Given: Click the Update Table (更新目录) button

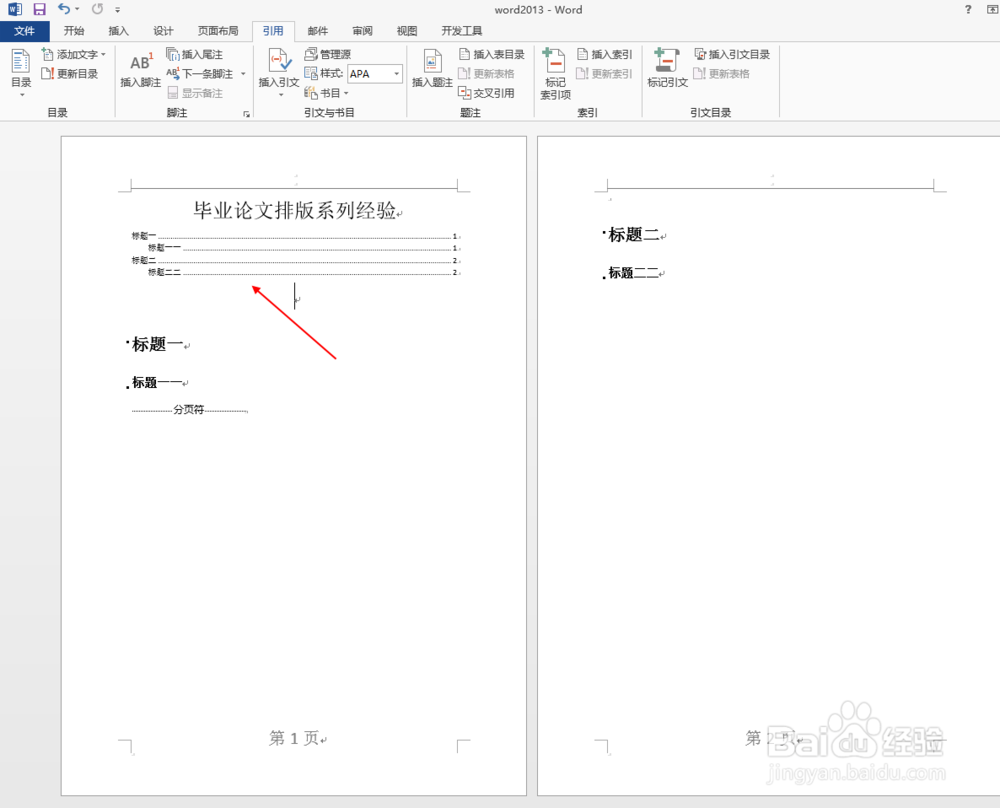Looking at the screenshot, I should [x=70, y=73].
